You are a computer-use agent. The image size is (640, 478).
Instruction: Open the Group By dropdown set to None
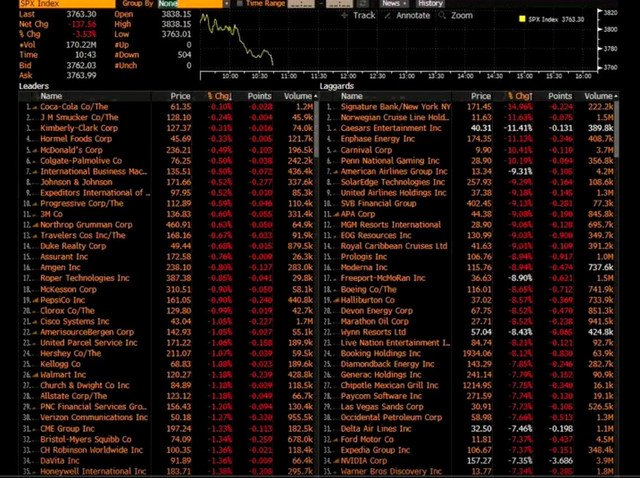pos(194,4)
